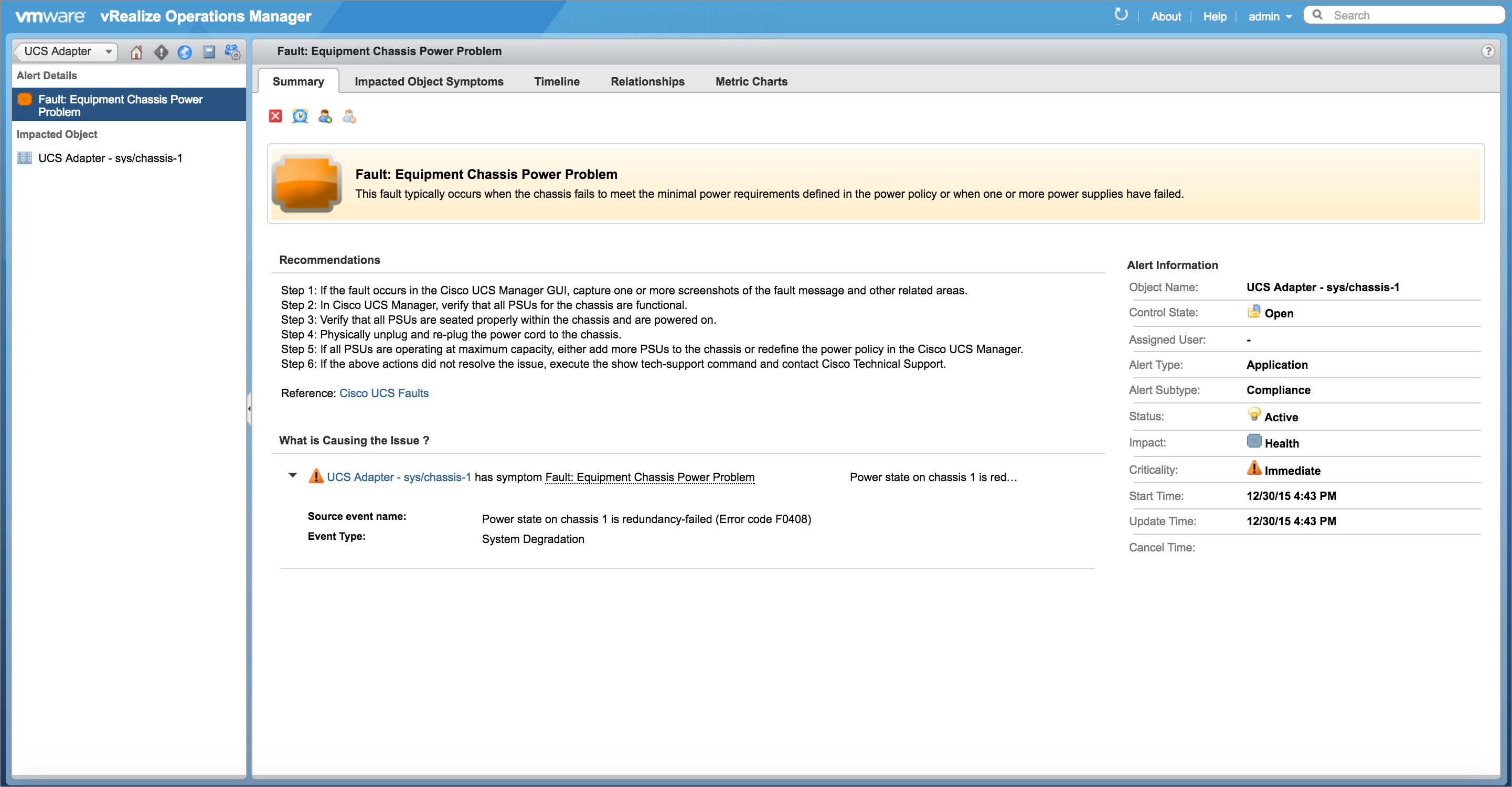Screen dimensions: 1512x787
Task: Select Fault: Equipment Chassis Power Problem item
Action: coord(129,105)
